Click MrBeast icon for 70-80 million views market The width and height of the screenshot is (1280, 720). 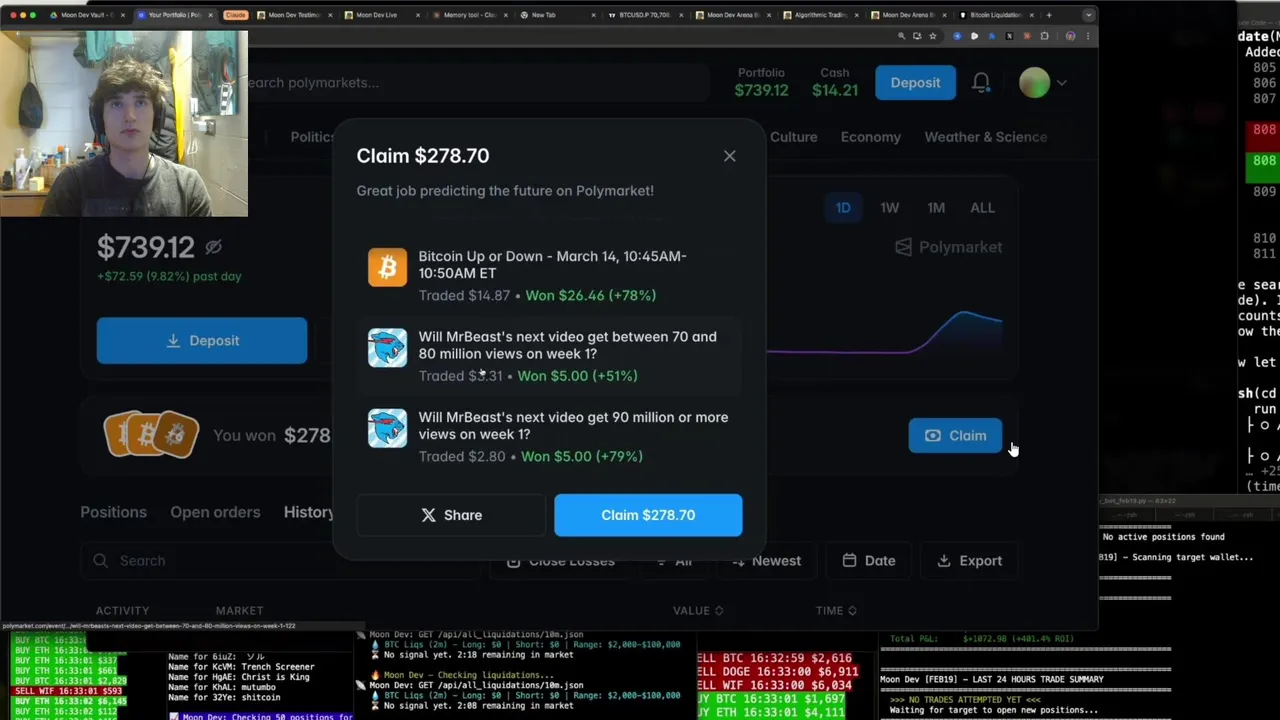(x=387, y=348)
